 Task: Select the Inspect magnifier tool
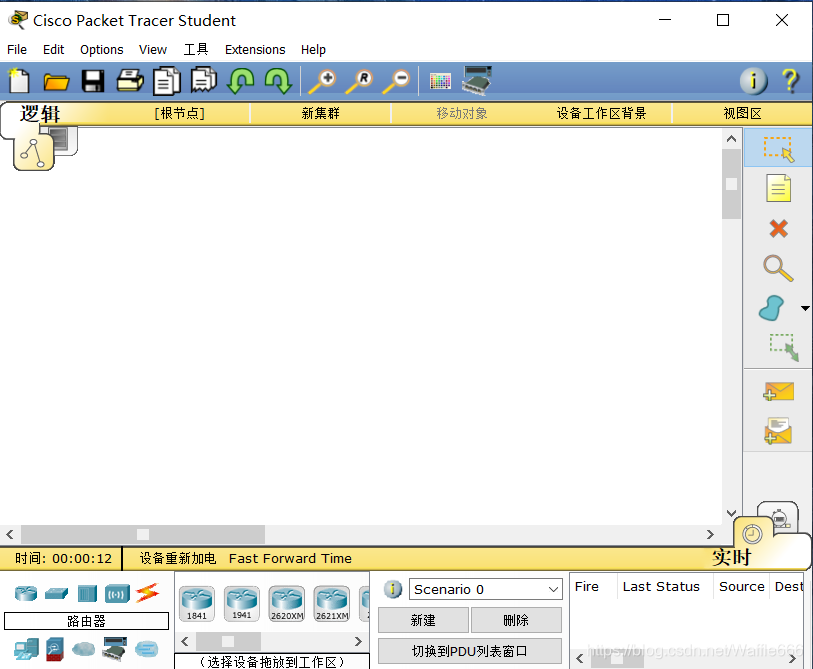click(778, 268)
